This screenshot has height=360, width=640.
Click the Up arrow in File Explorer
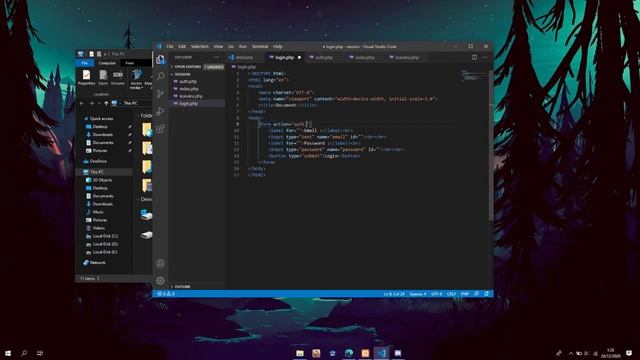point(106,103)
